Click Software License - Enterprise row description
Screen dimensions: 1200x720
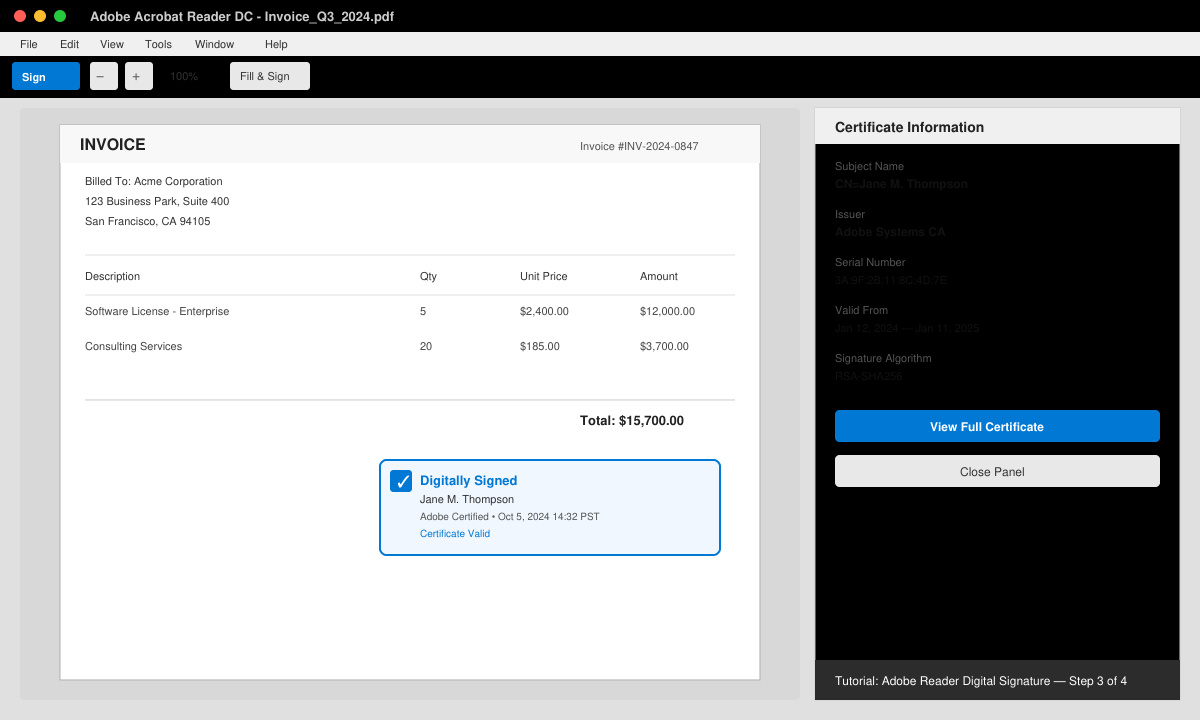tap(157, 311)
